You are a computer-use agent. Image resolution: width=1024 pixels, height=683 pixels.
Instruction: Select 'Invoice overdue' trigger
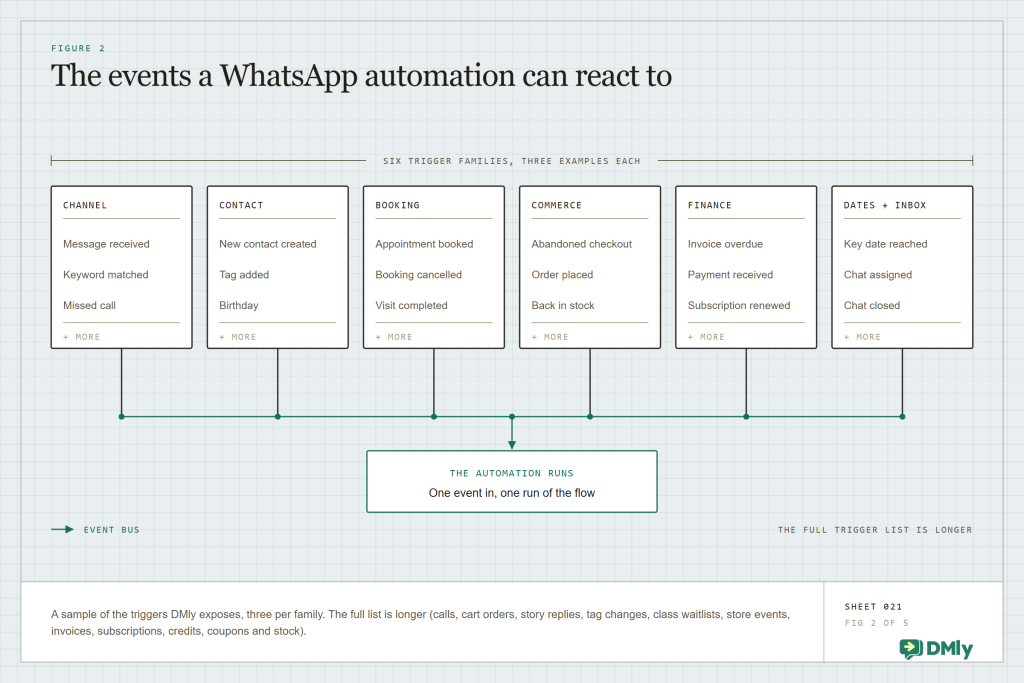coord(726,244)
